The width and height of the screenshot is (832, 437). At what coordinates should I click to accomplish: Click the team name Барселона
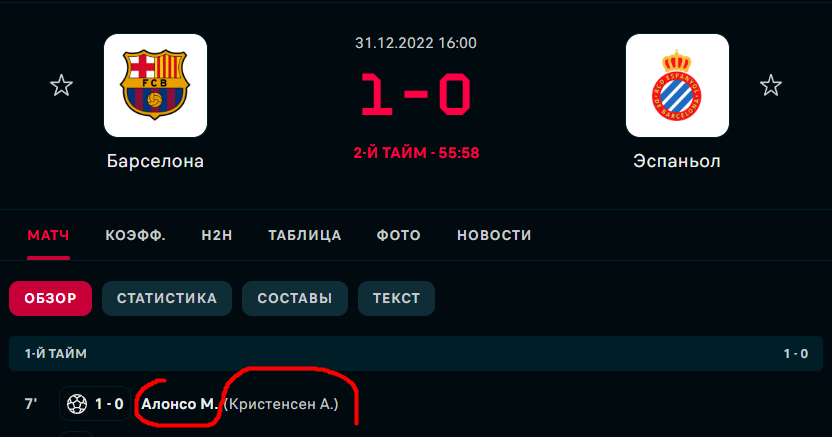tap(155, 161)
